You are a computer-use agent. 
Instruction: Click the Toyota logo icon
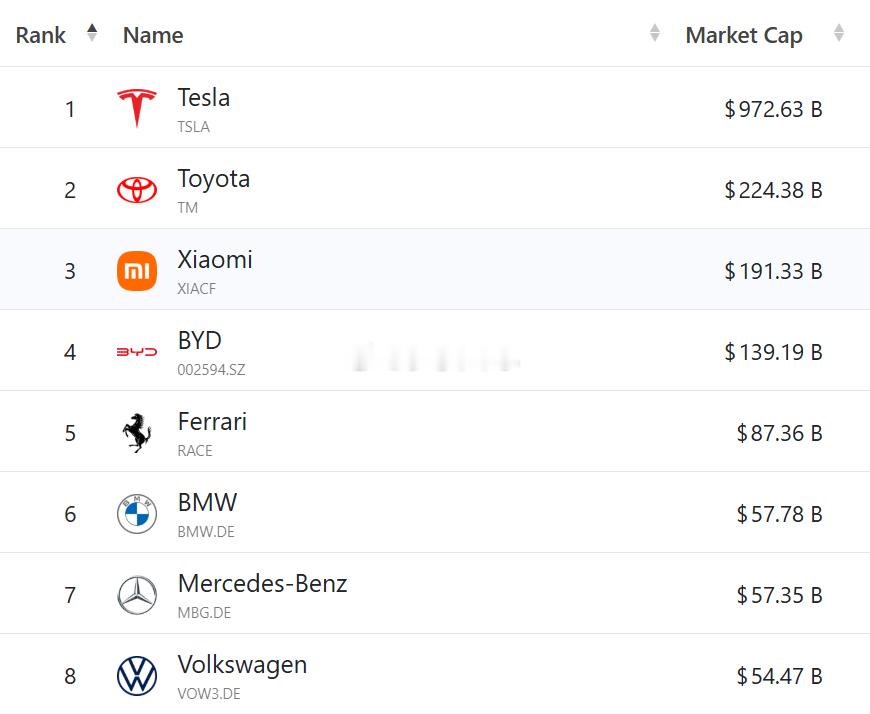[137, 190]
